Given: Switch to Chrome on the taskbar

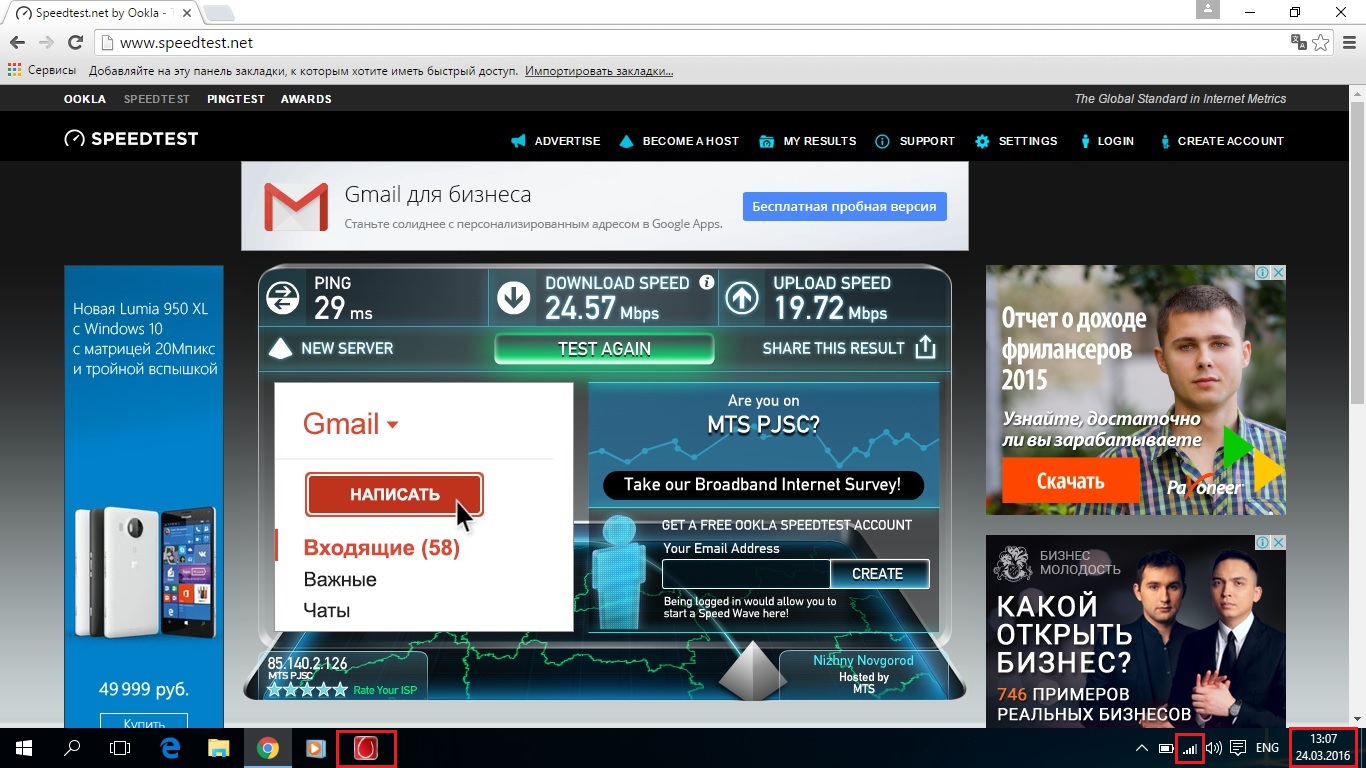Looking at the screenshot, I should coord(267,748).
